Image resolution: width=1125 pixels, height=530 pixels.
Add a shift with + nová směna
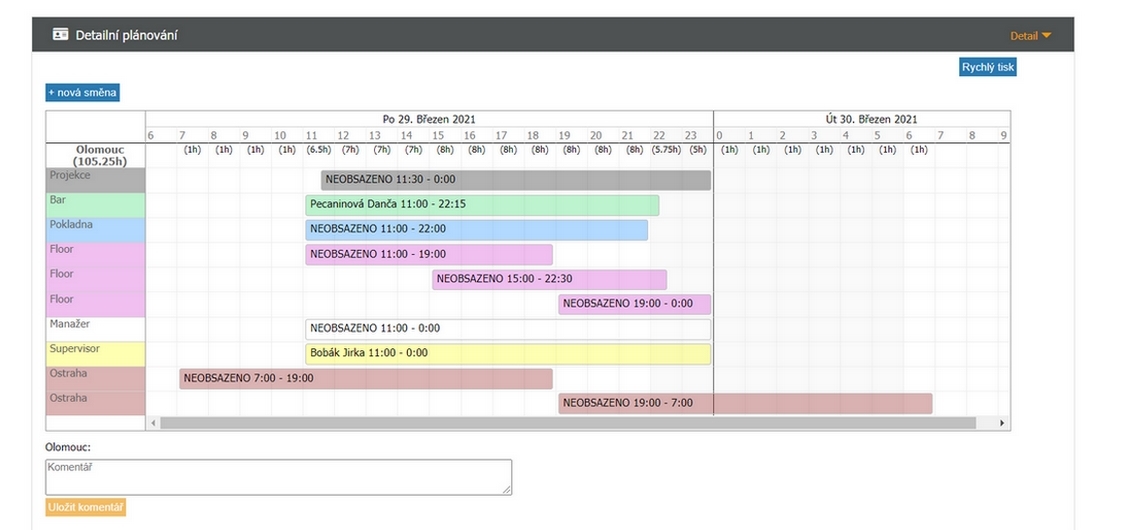click(x=82, y=93)
